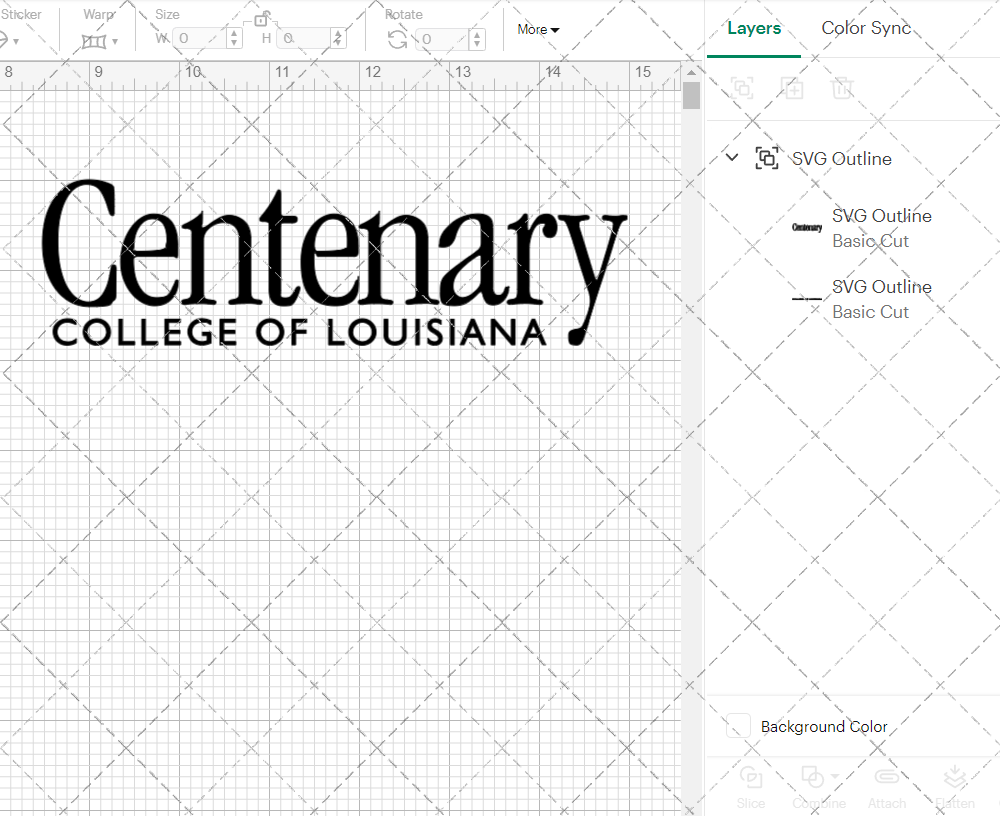The width and height of the screenshot is (1000, 816).
Task: Switch to the Color Sync tab
Action: [x=866, y=28]
